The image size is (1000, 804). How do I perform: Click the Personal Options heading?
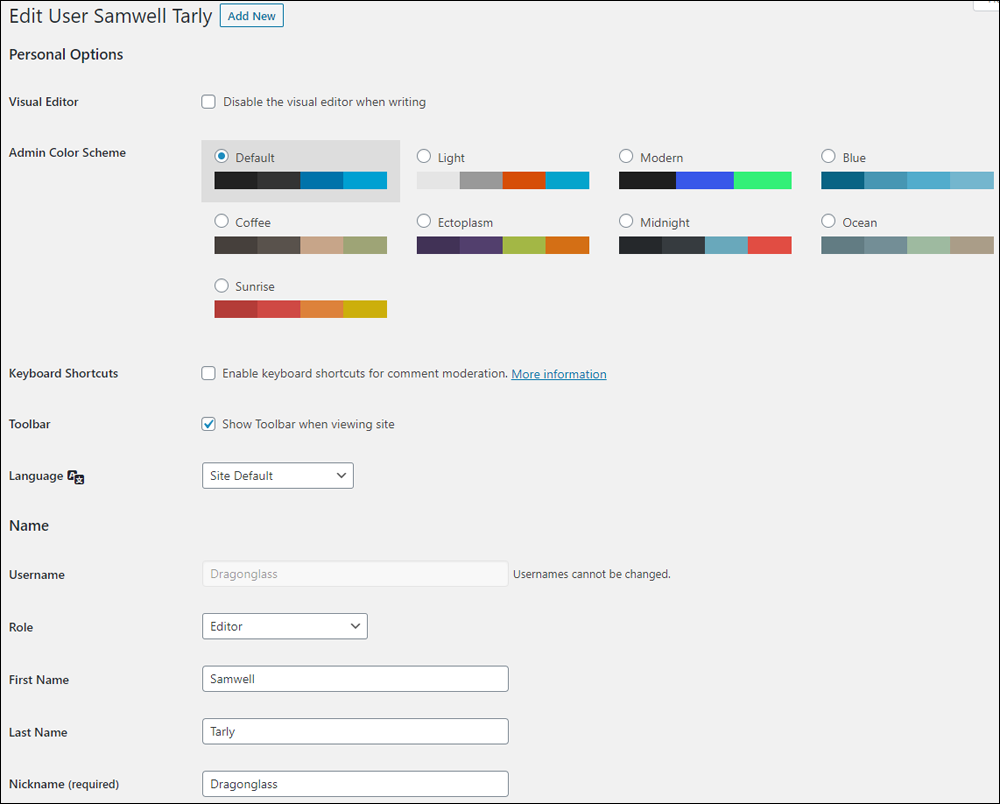pyautogui.click(x=66, y=55)
